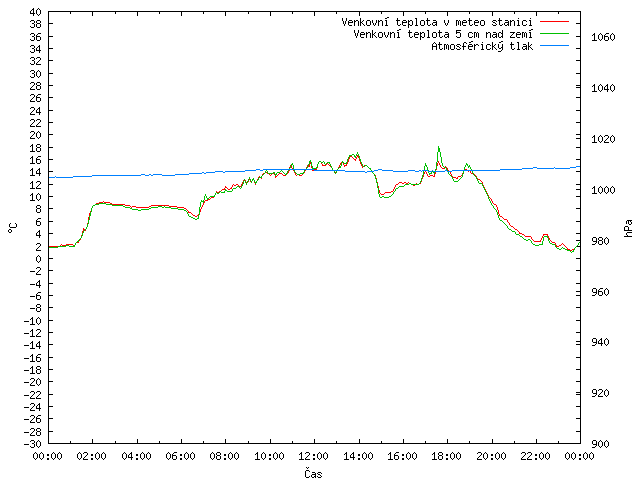Click the red legend line sample
640x480 pixels.
pyautogui.click(x=554, y=21)
